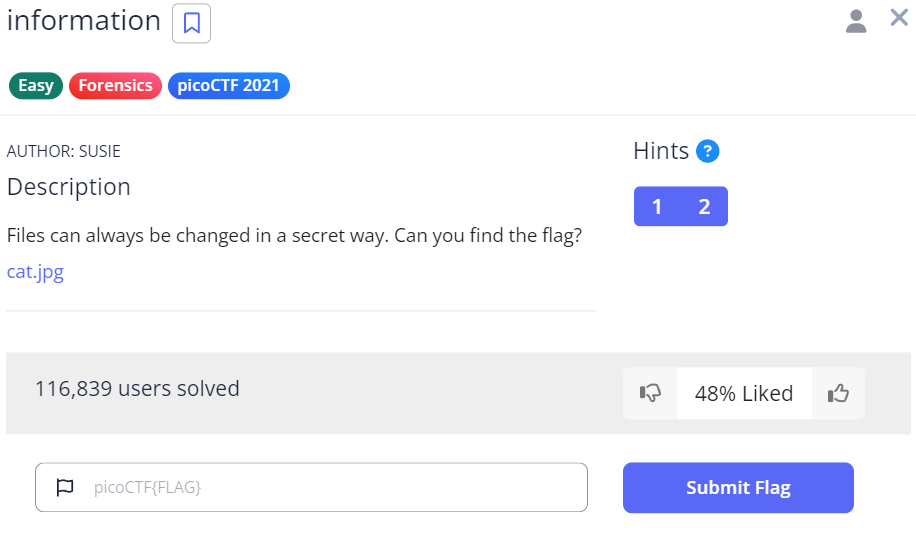Focus the picoCTF{FLAG} input field
This screenshot has height=533, width=916.
click(x=330, y=488)
